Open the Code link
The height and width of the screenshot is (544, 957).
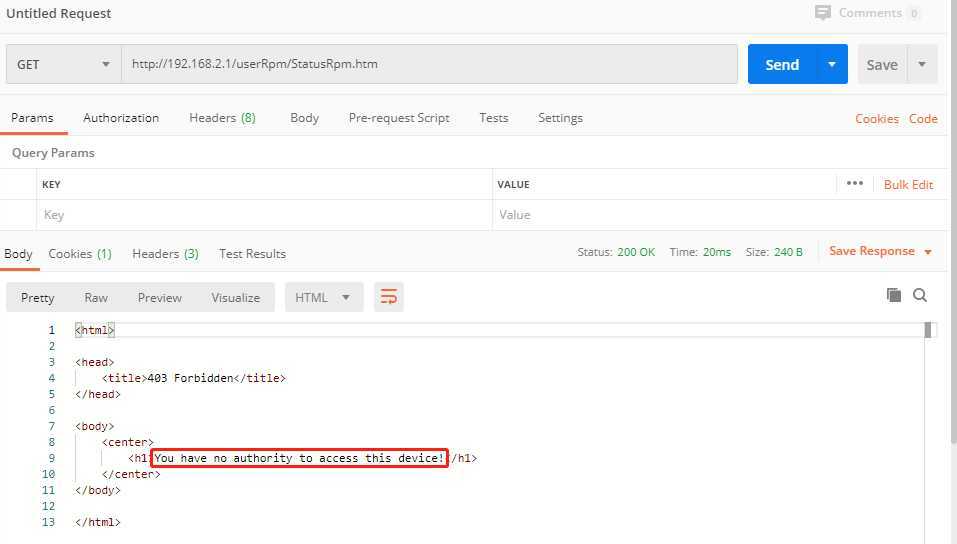coord(923,118)
